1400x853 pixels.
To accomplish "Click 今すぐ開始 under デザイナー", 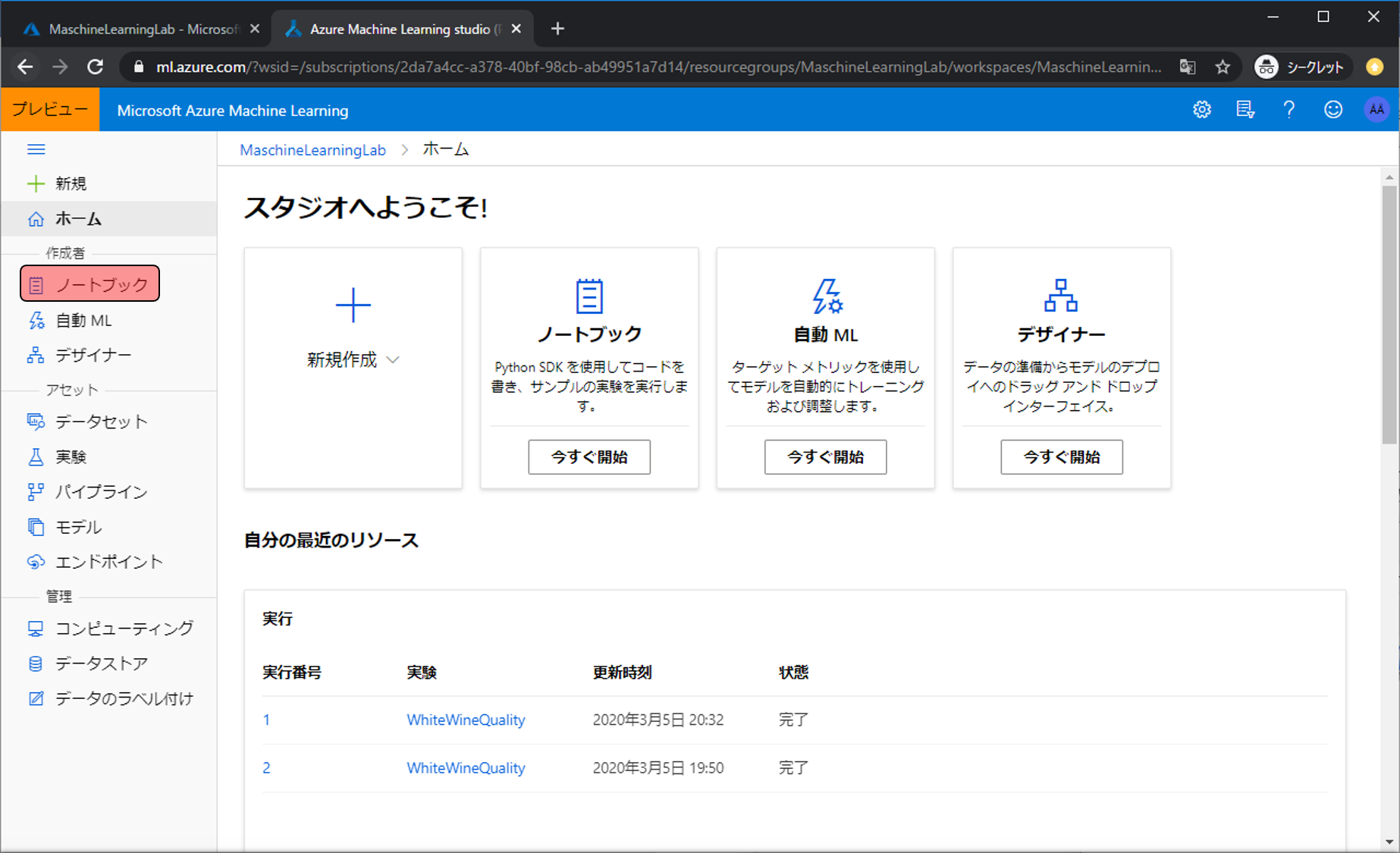I will [x=1061, y=457].
